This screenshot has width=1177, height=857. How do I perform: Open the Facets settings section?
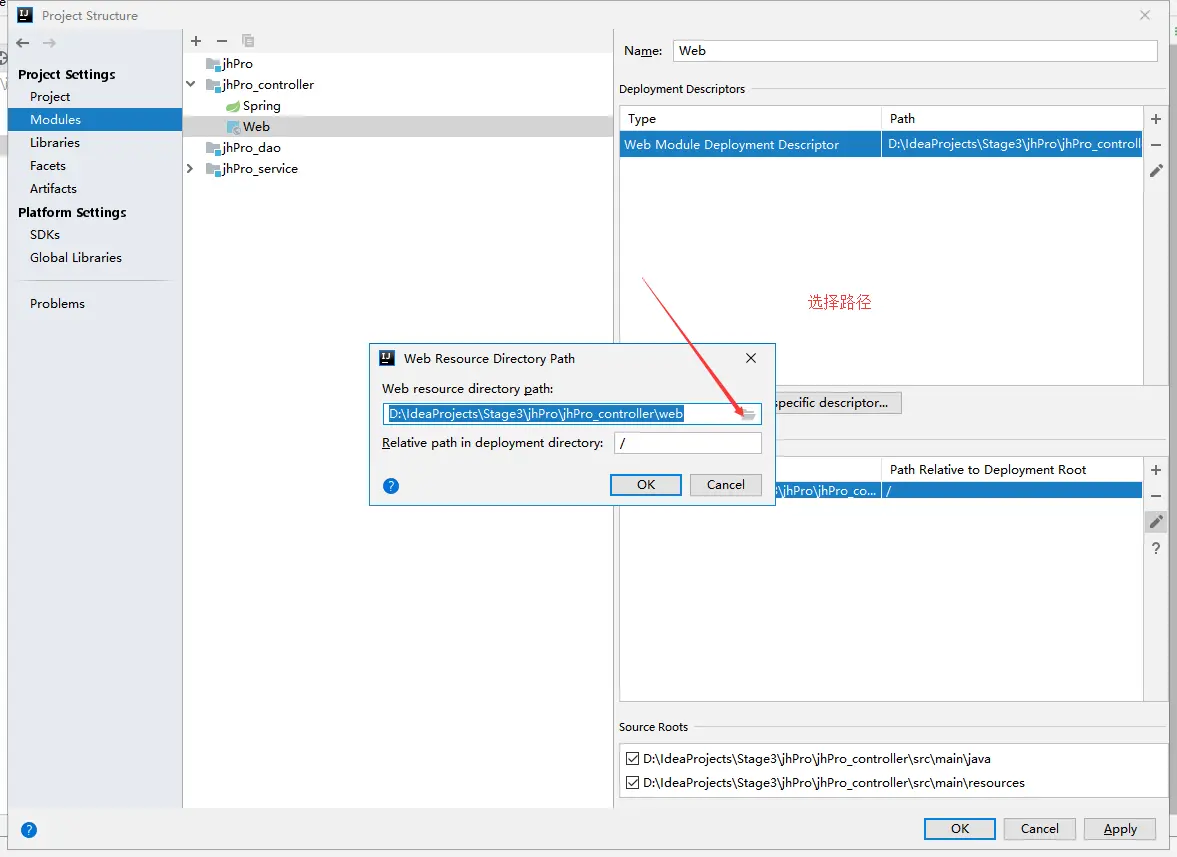coord(48,166)
